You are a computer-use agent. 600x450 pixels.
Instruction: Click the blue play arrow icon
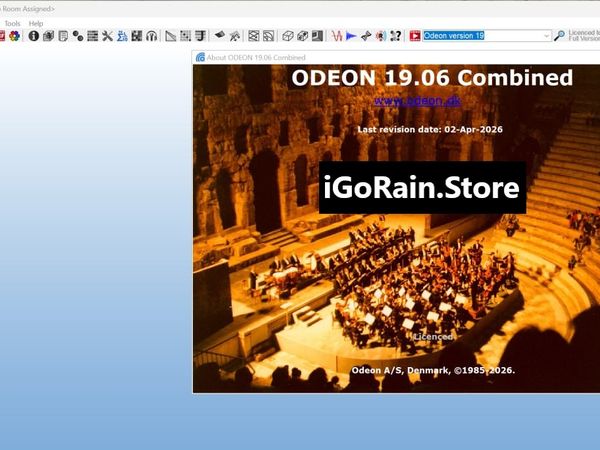(351, 36)
